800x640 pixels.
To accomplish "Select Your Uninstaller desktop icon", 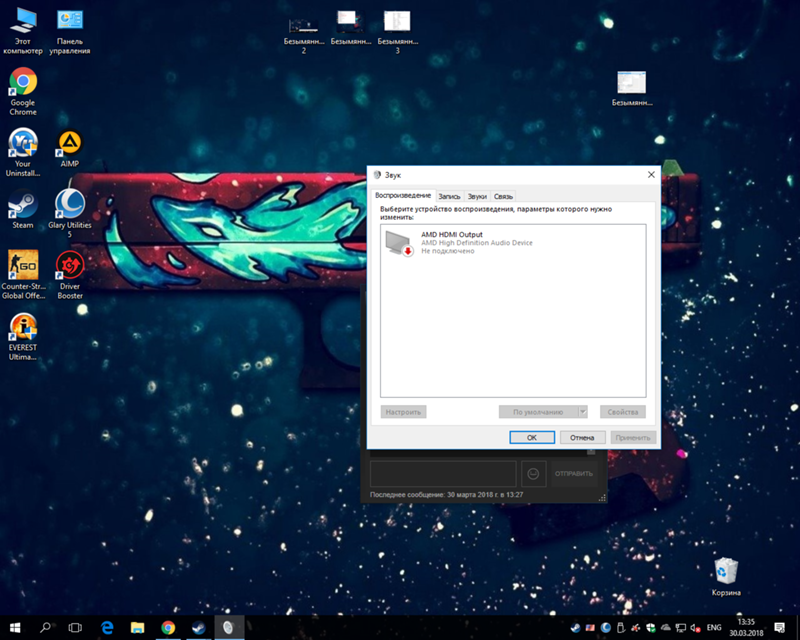I will coord(23,152).
